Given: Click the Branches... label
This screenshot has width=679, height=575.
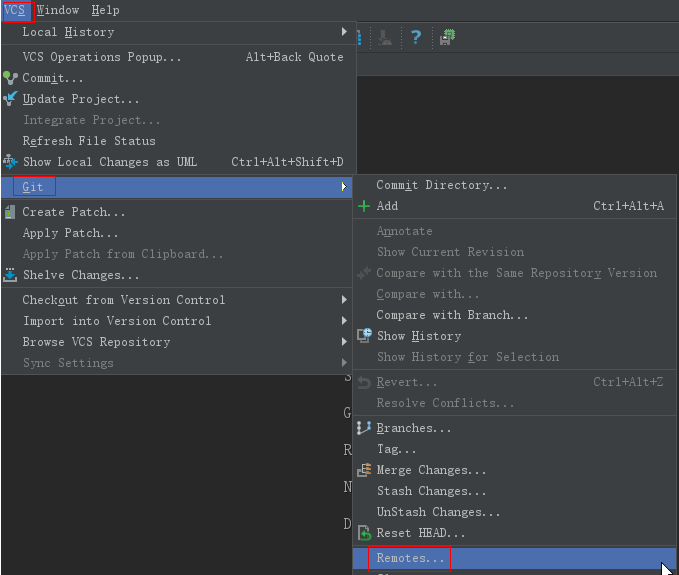Looking at the screenshot, I should coord(414,428).
